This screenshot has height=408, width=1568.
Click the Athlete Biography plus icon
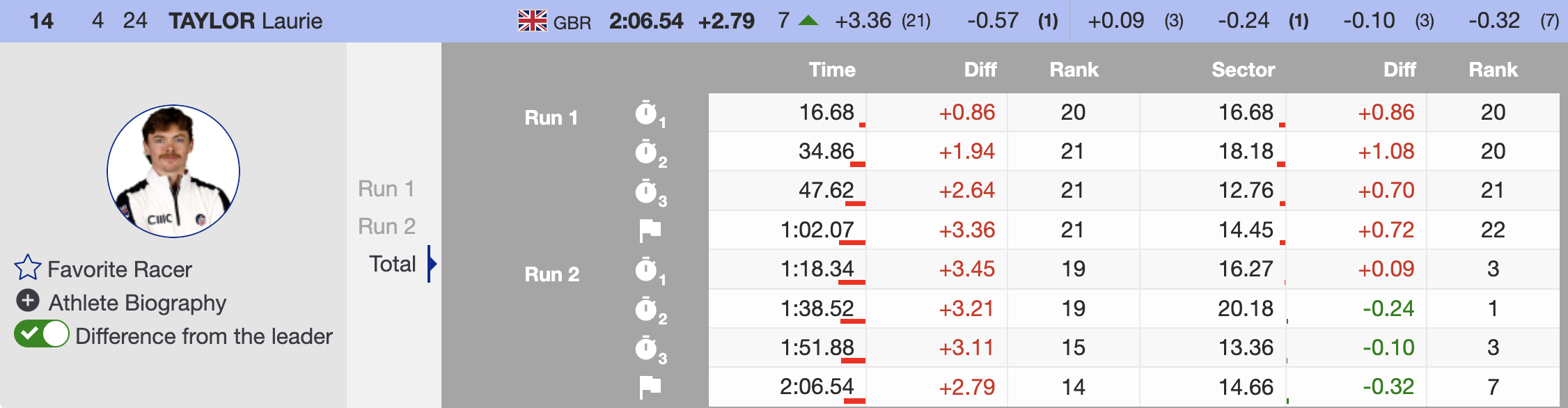(27, 301)
